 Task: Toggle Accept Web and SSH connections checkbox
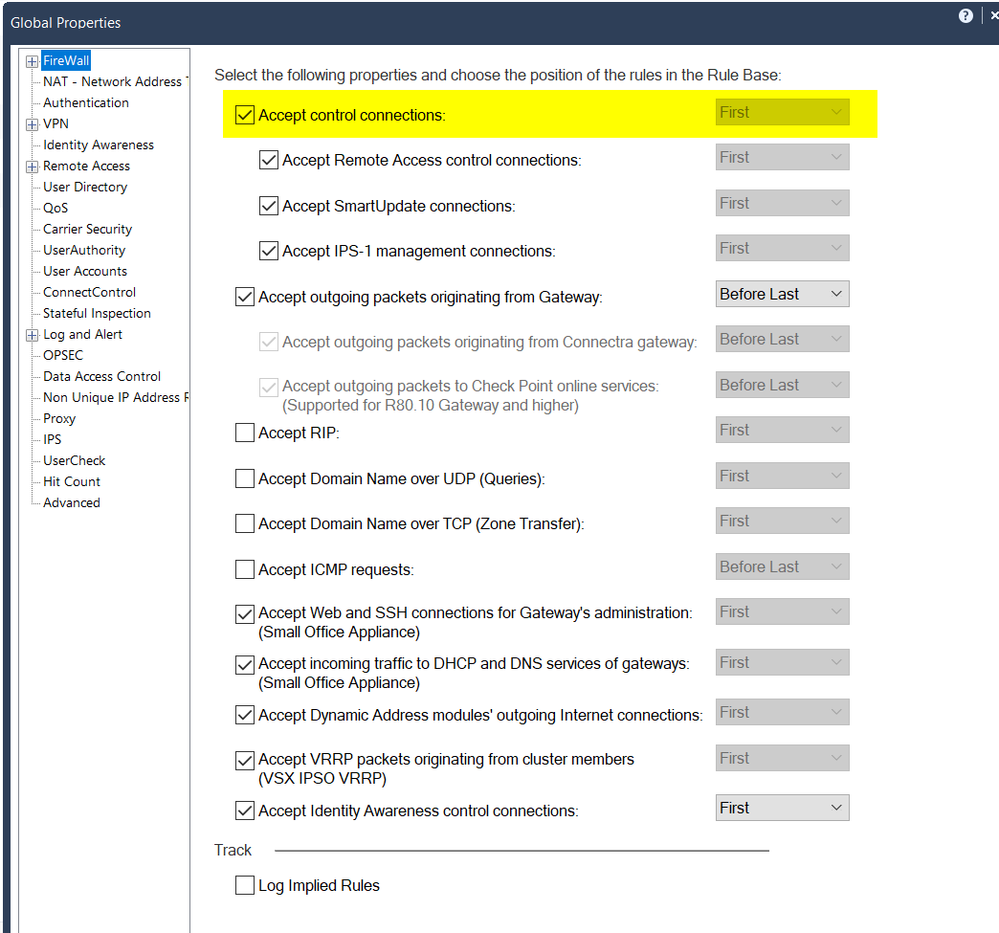point(245,614)
